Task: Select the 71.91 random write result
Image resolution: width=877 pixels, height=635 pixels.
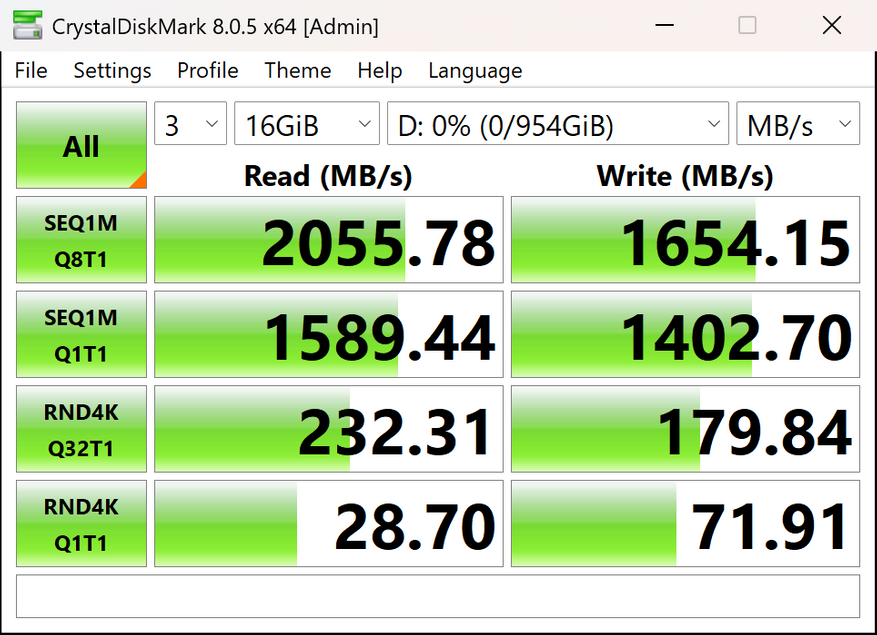Action: coord(686,524)
